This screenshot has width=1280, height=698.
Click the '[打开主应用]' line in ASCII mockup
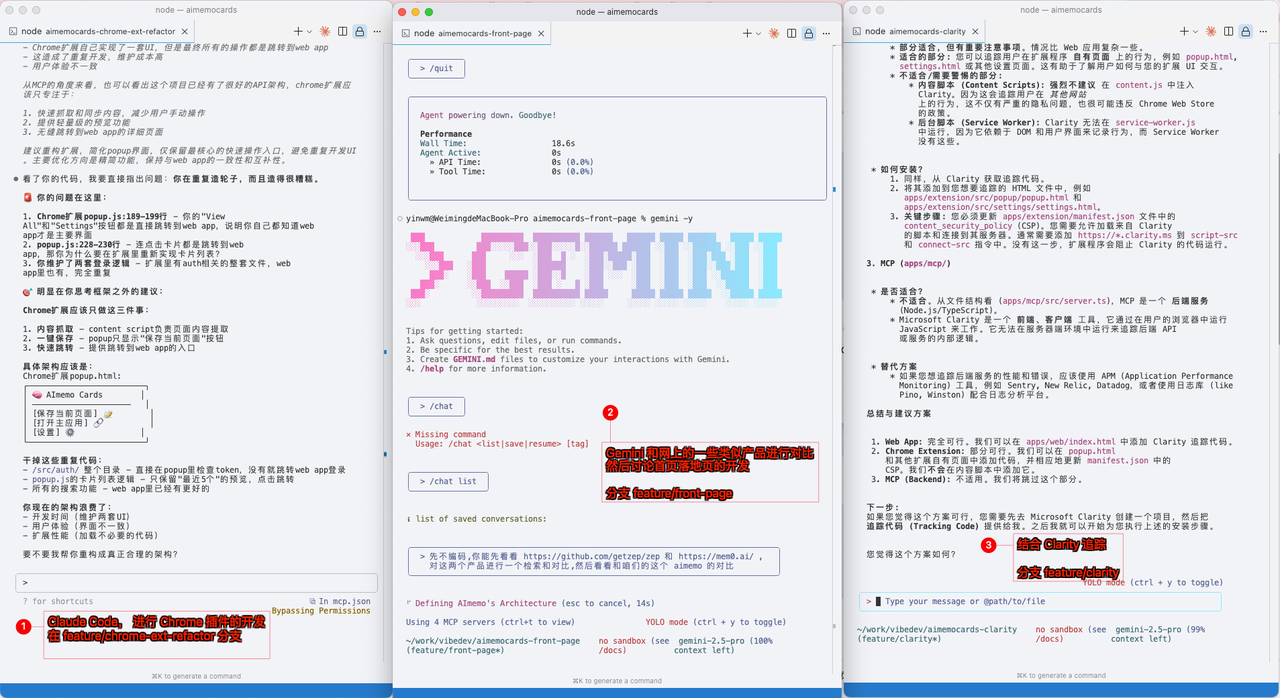62,422
